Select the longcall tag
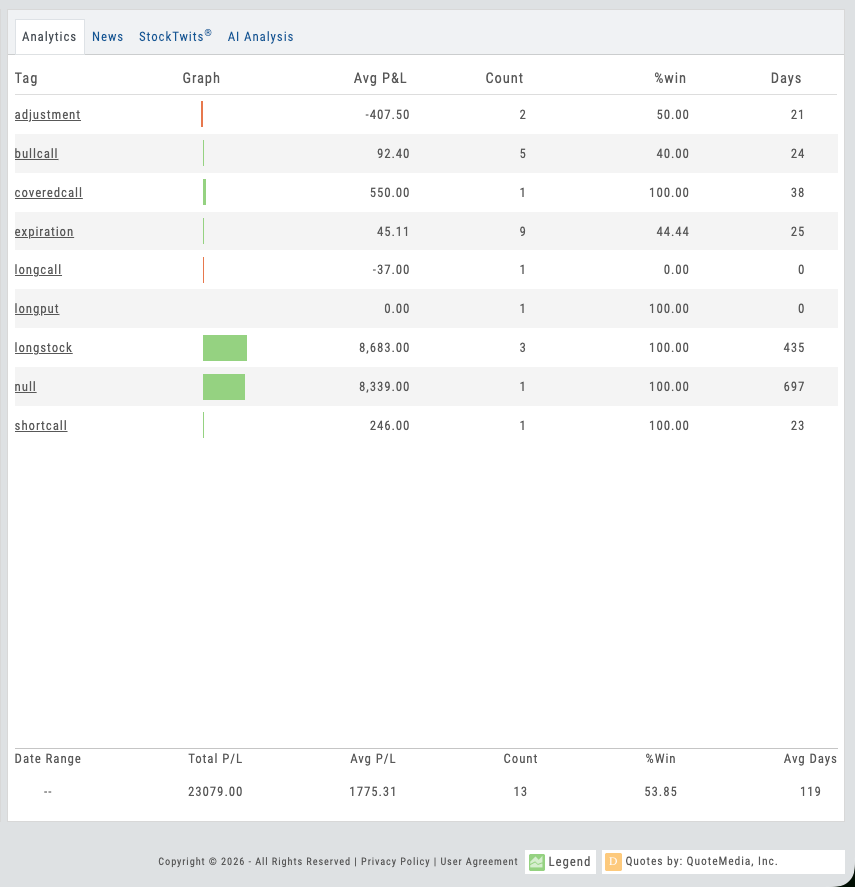This screenshot has height=887, width=858. (x=38, y=270)
